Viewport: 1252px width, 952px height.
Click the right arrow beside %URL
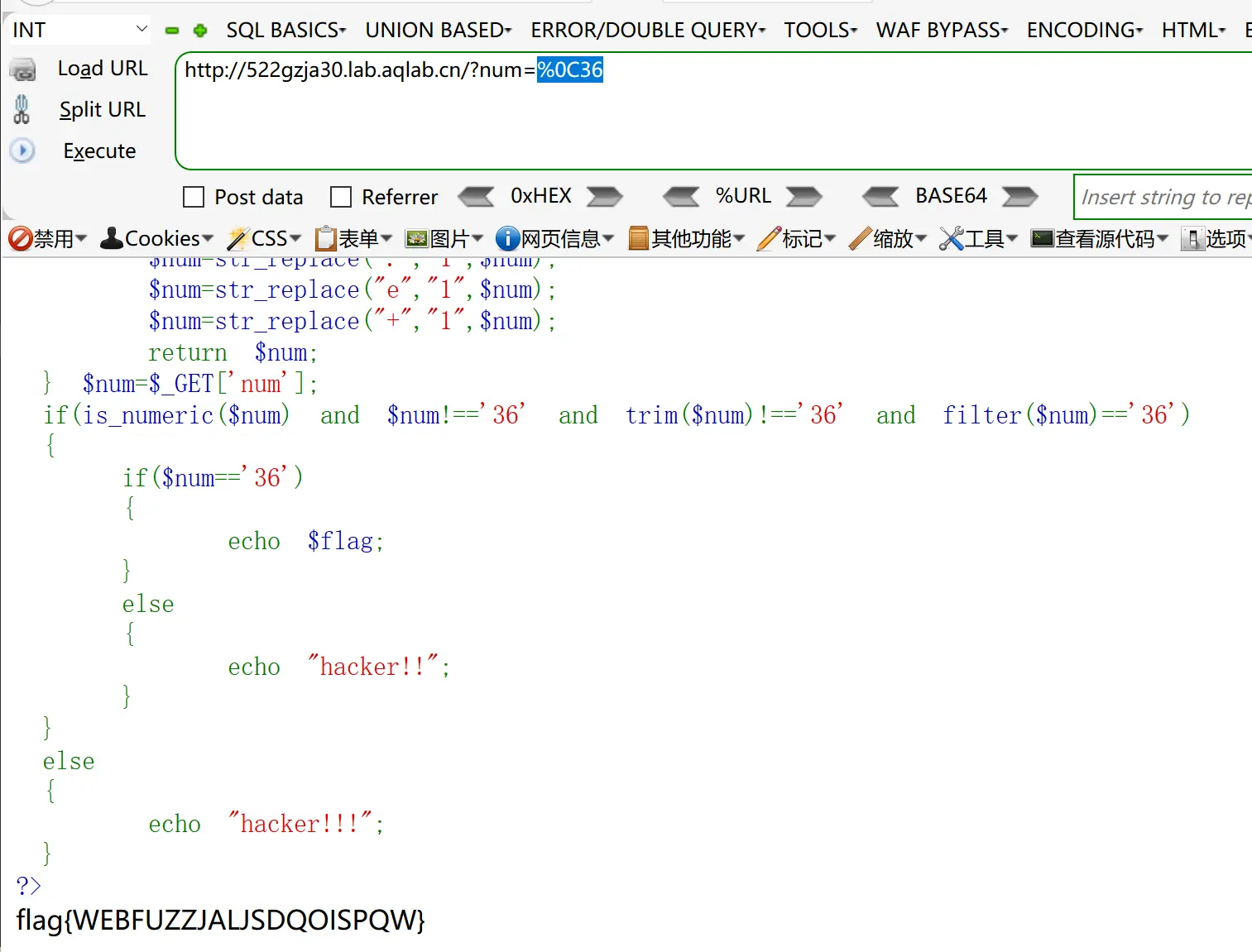pos(803,196)
